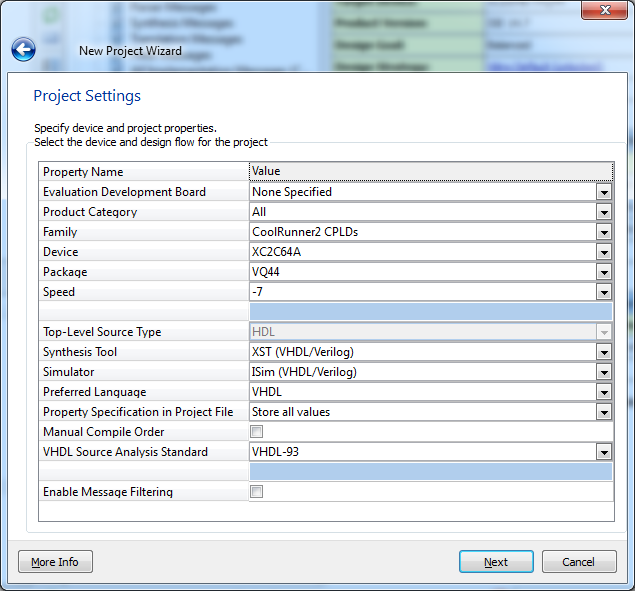
Task: Click the Property Name column header
Action: [143, 171]
